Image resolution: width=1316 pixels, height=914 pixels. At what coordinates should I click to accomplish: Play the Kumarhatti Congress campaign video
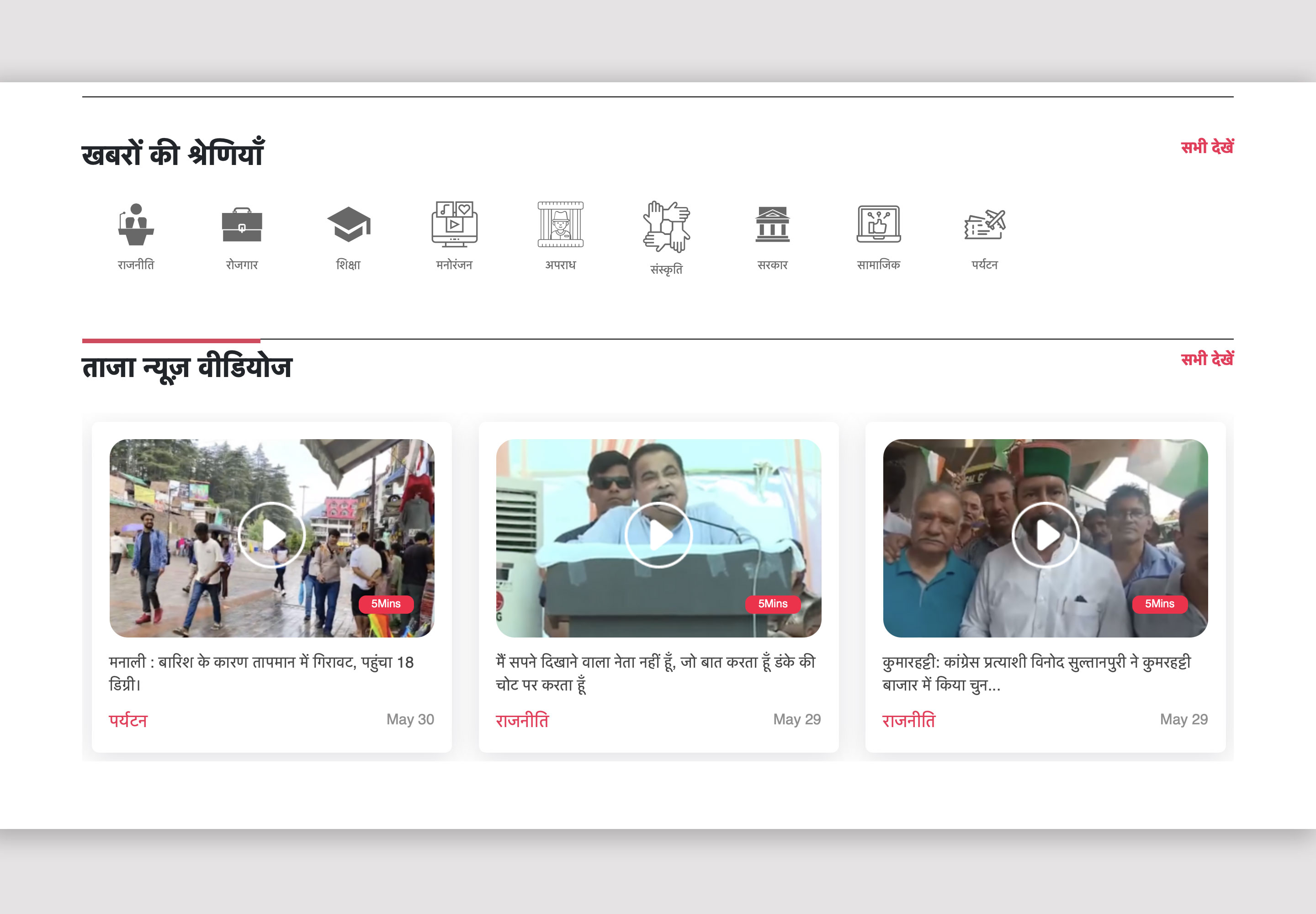click(x=1045, y=536)
